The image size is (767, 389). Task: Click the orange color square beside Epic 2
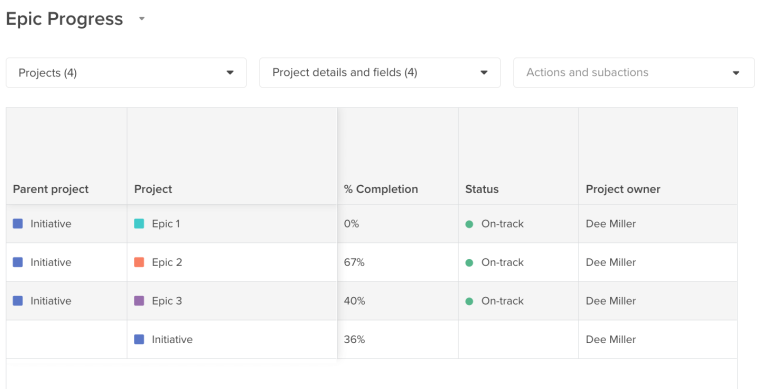click(x=139, y=262)
